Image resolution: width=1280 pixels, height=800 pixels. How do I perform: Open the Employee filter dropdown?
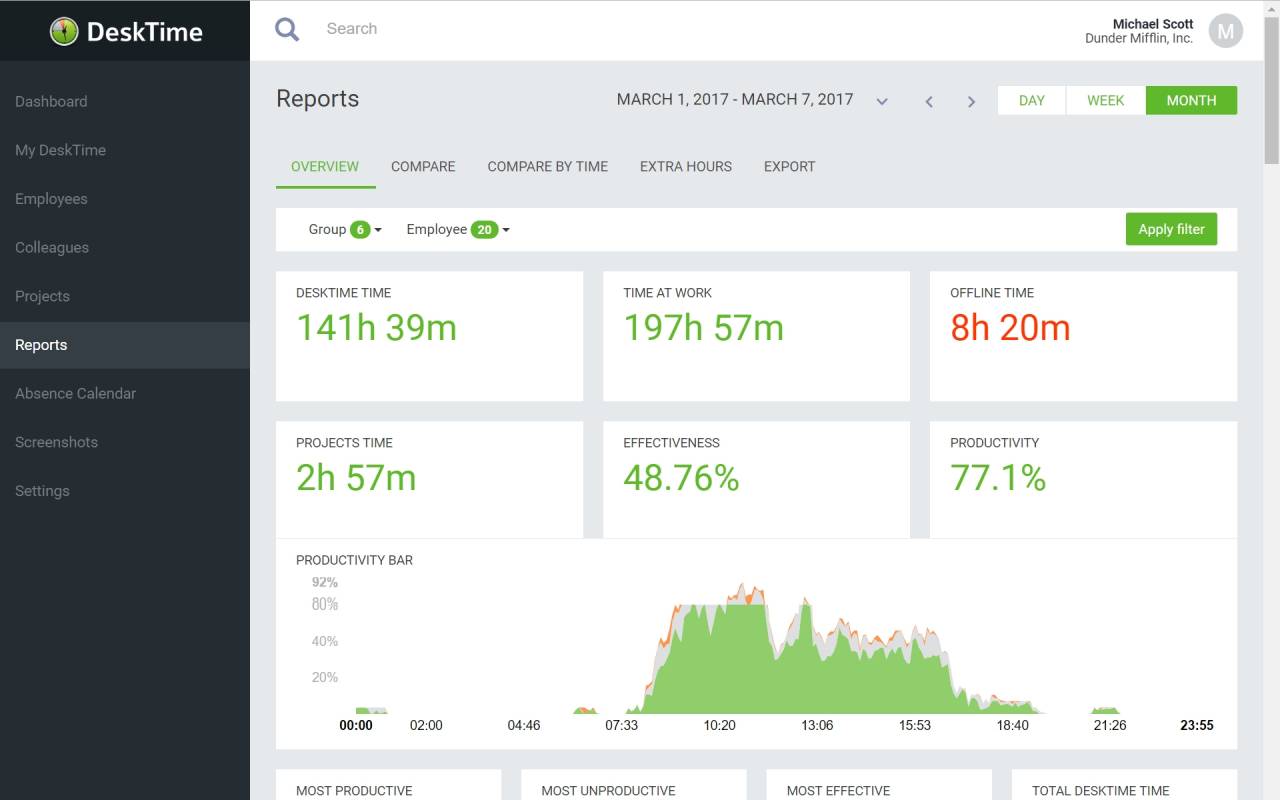pos(458,229)
